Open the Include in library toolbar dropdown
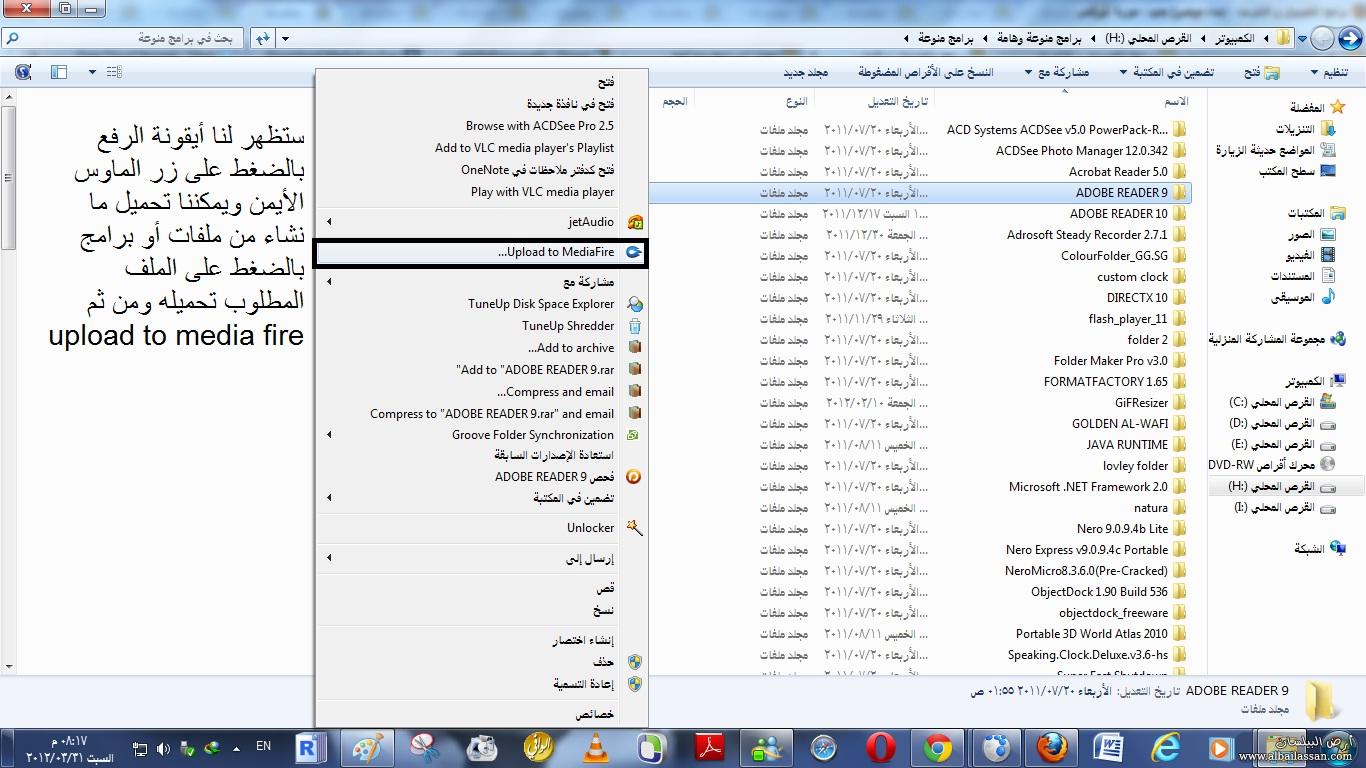This screenshot has height=768, width=1366. 1167,73
